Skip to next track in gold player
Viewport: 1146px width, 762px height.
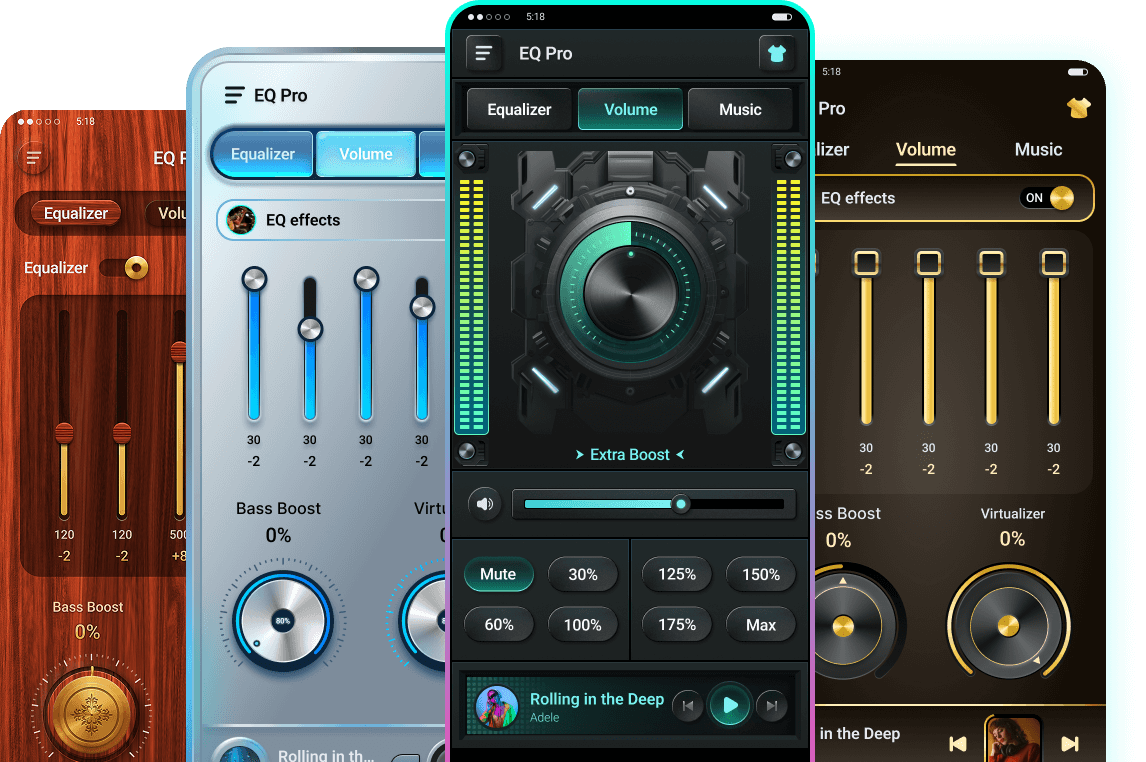click(x=1069, y=743)
